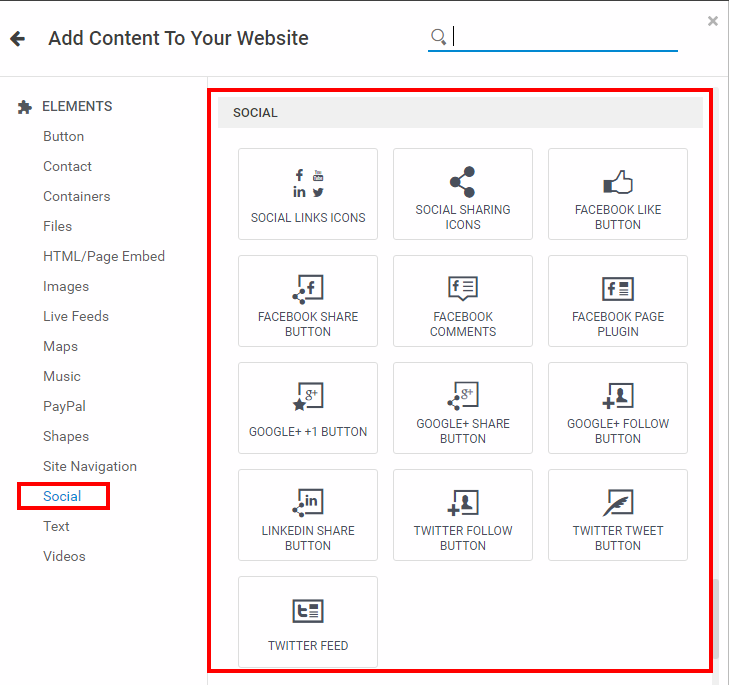Open the Contact category
The height and width of the screenshot is (685, 729).
click(67, 166)
